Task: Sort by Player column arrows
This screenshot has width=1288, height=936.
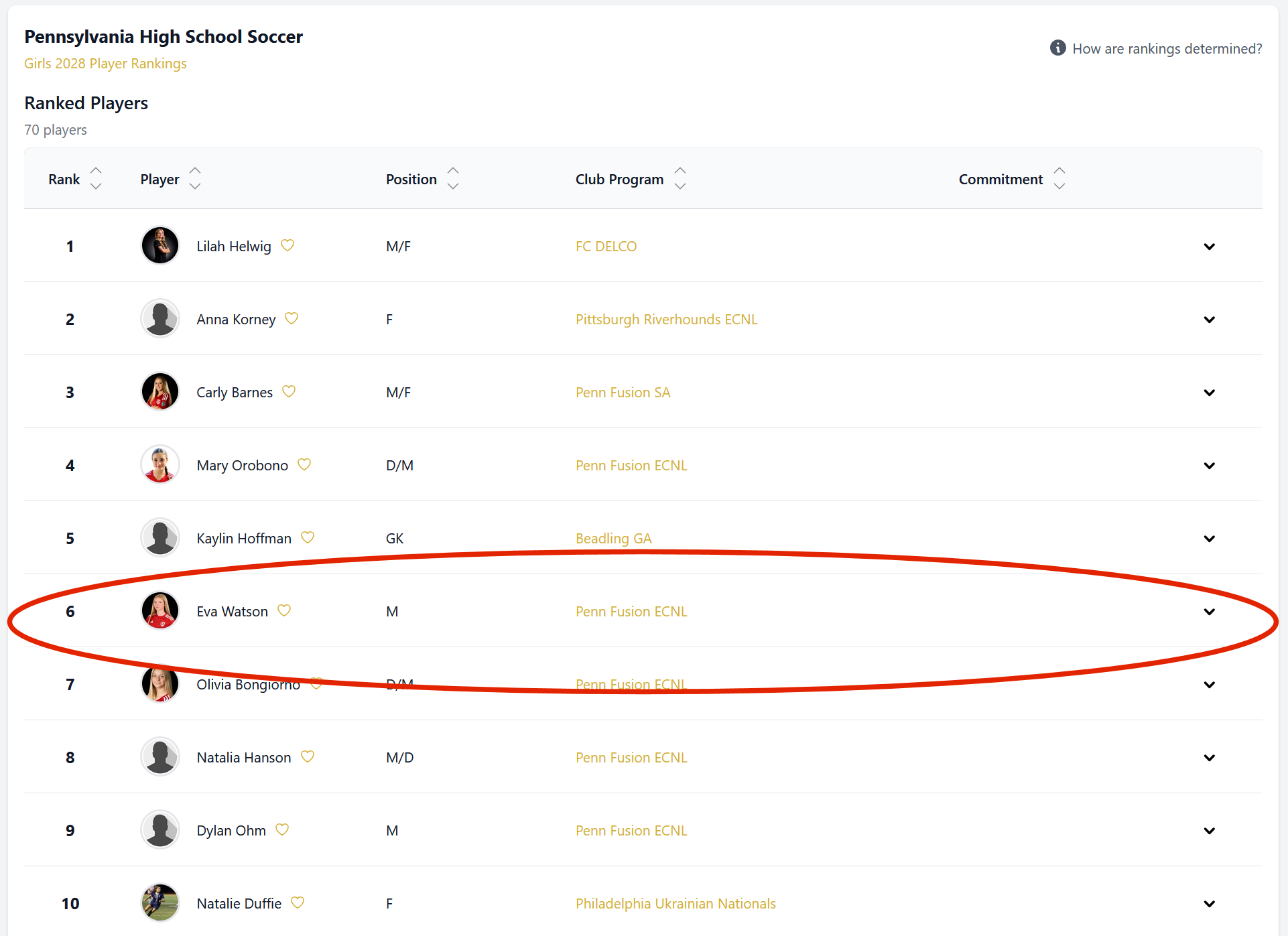Action: 195,179
